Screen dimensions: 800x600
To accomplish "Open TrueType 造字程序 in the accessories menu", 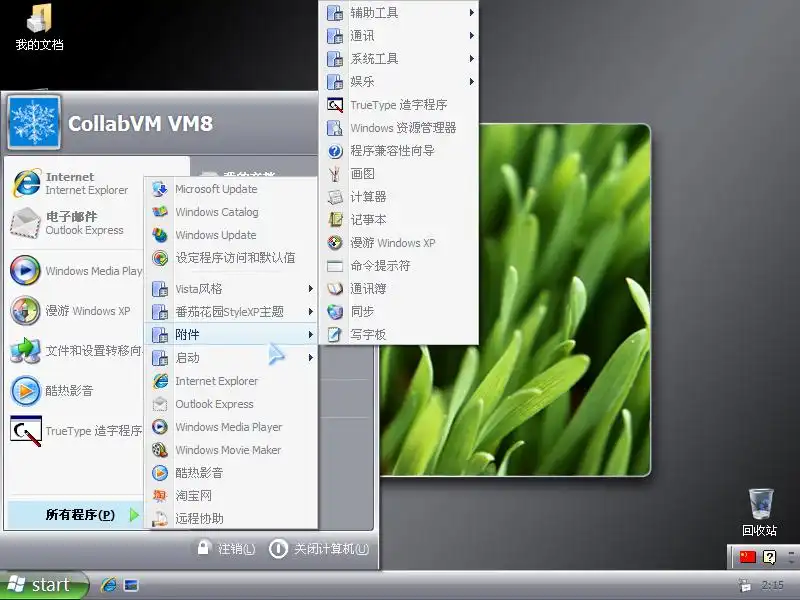I will (x=399, y=105).
